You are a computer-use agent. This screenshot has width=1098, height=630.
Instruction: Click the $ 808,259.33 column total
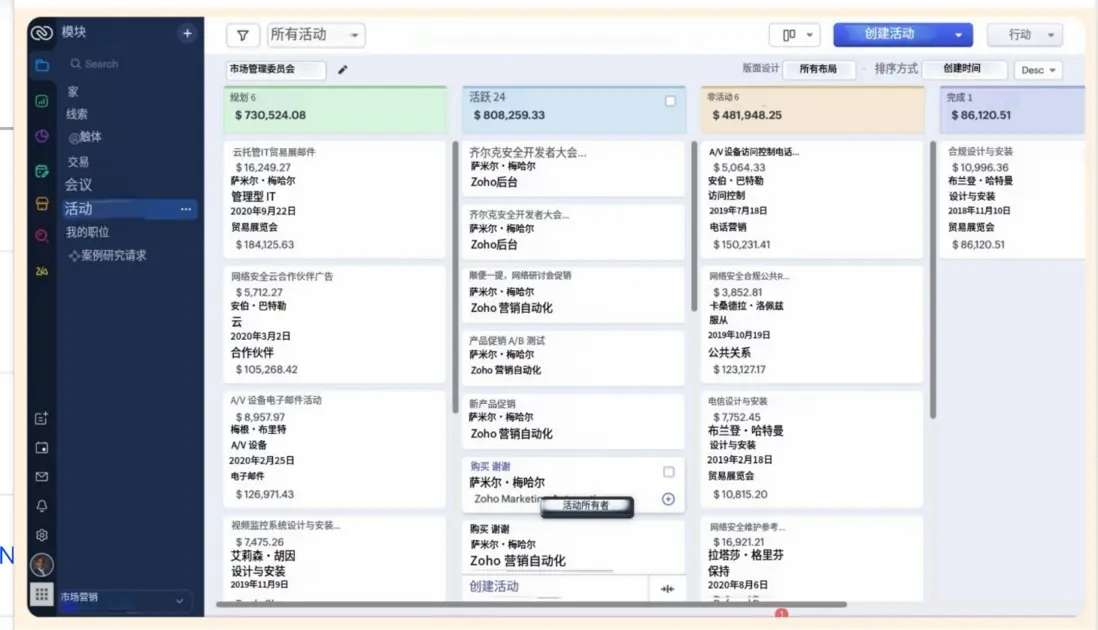pyautogui.click(x=509, y=116)
